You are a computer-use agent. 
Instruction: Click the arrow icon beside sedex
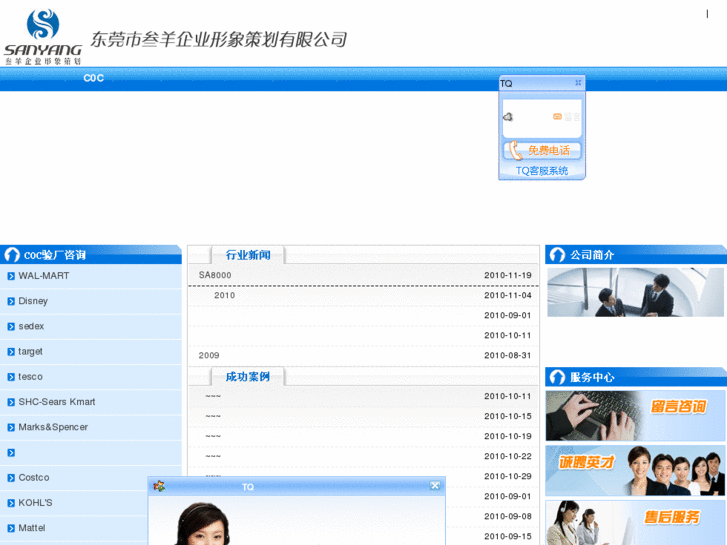[11, 327]
